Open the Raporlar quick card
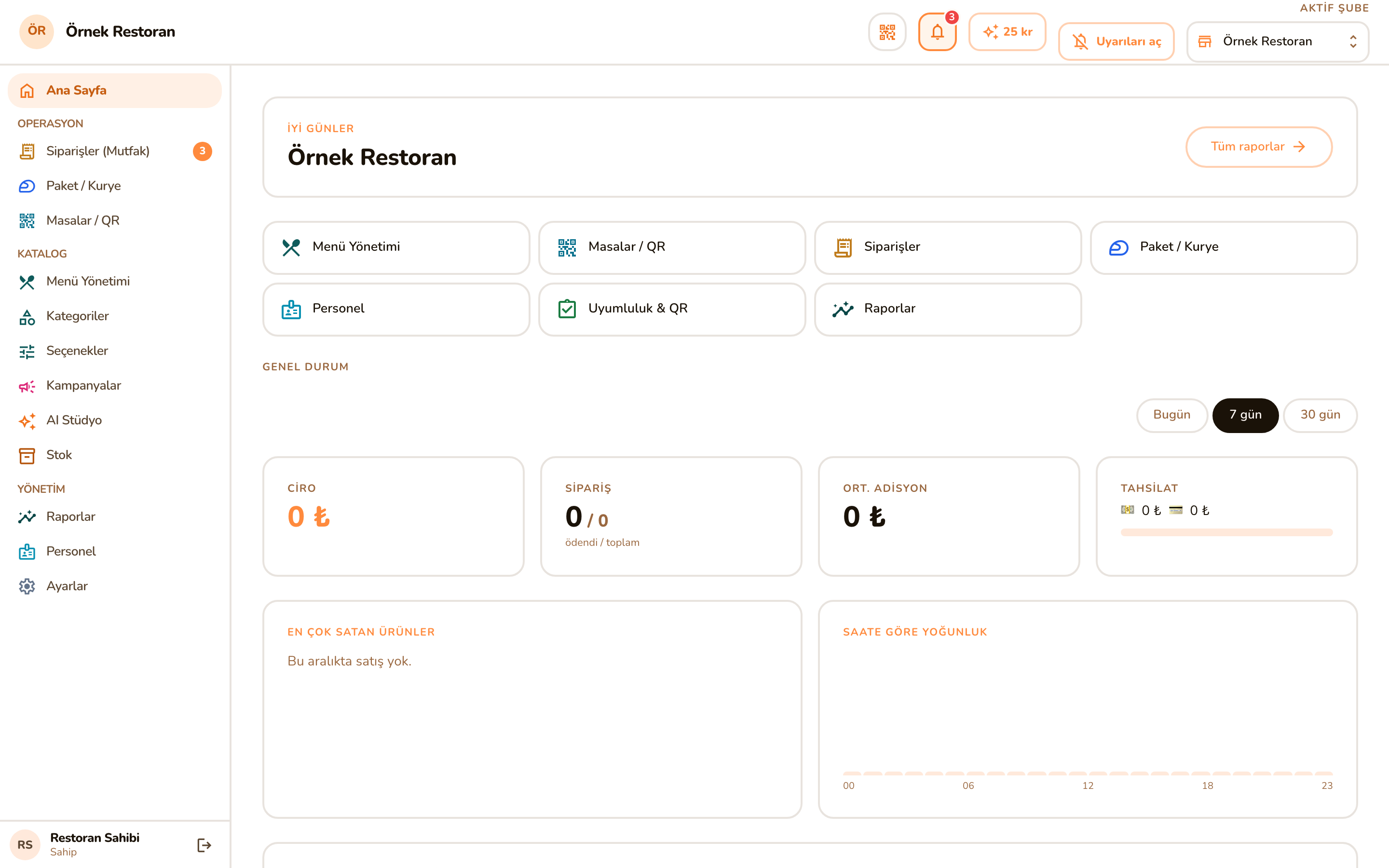 click(x=948, y=310)
